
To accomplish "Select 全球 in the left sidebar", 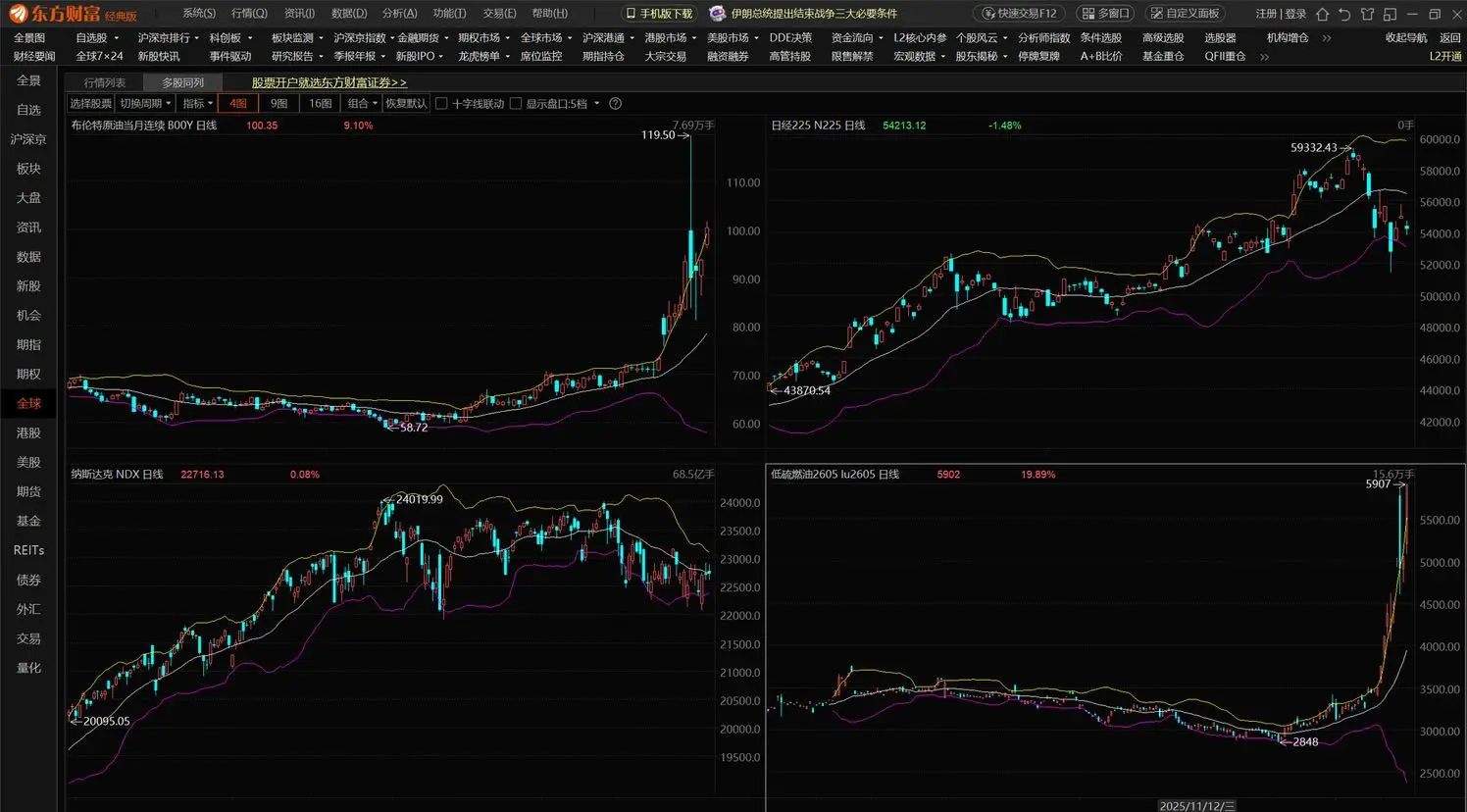I will [x=28, y=403].
